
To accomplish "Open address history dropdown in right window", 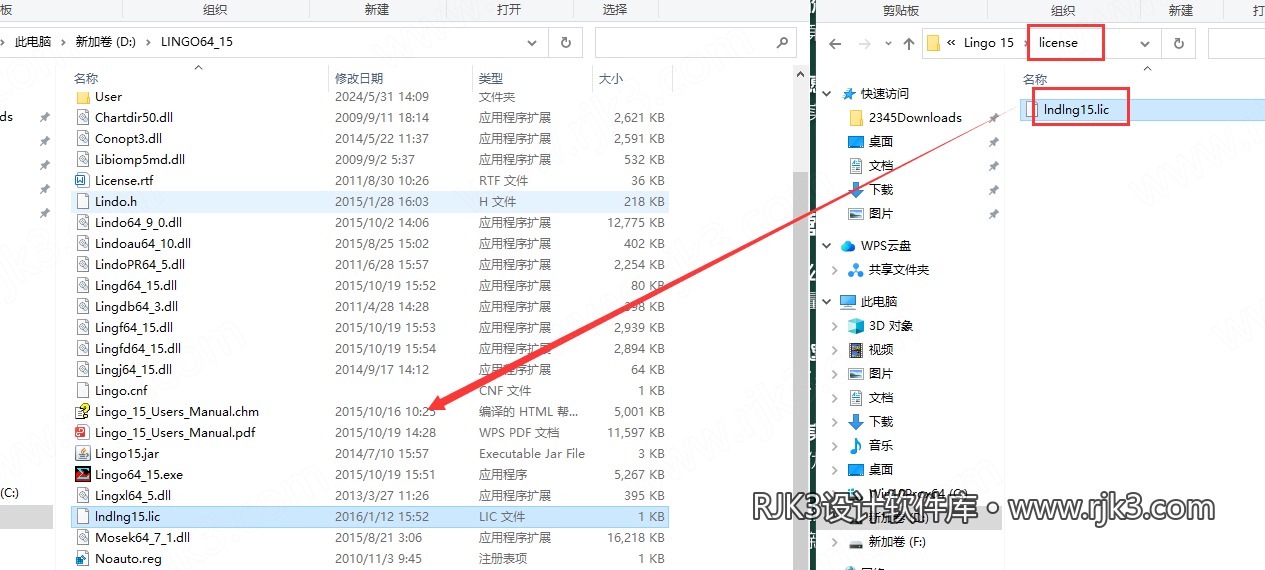I will point(1146,44).
